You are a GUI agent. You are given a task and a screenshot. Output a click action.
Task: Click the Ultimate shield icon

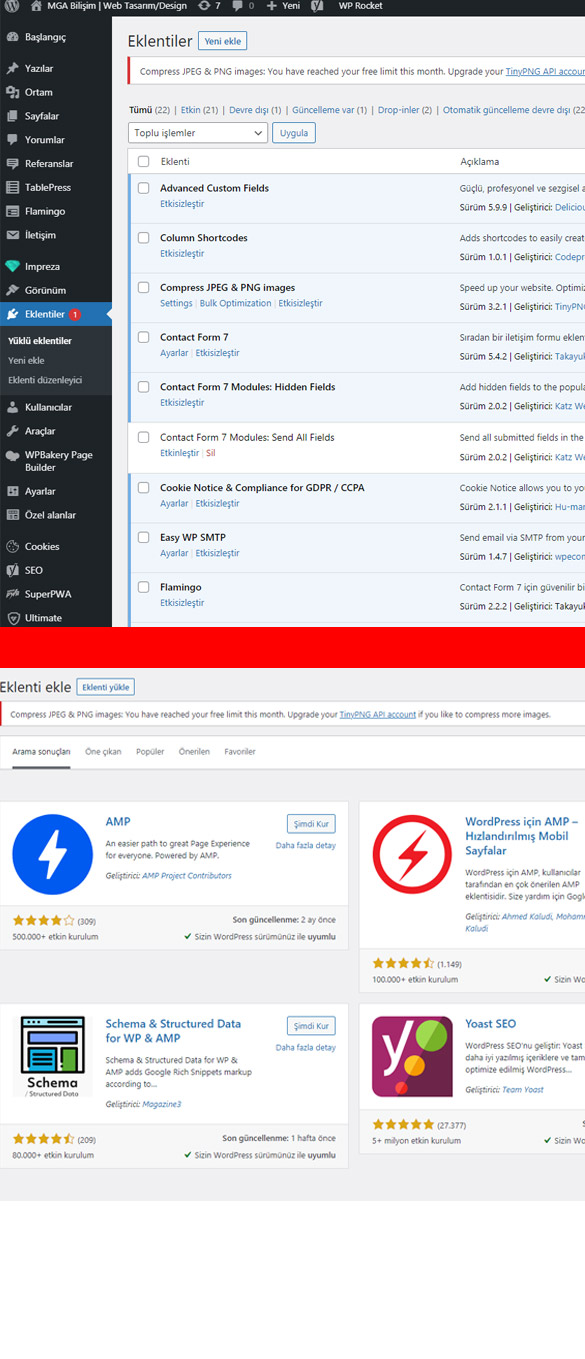[12, 618]
